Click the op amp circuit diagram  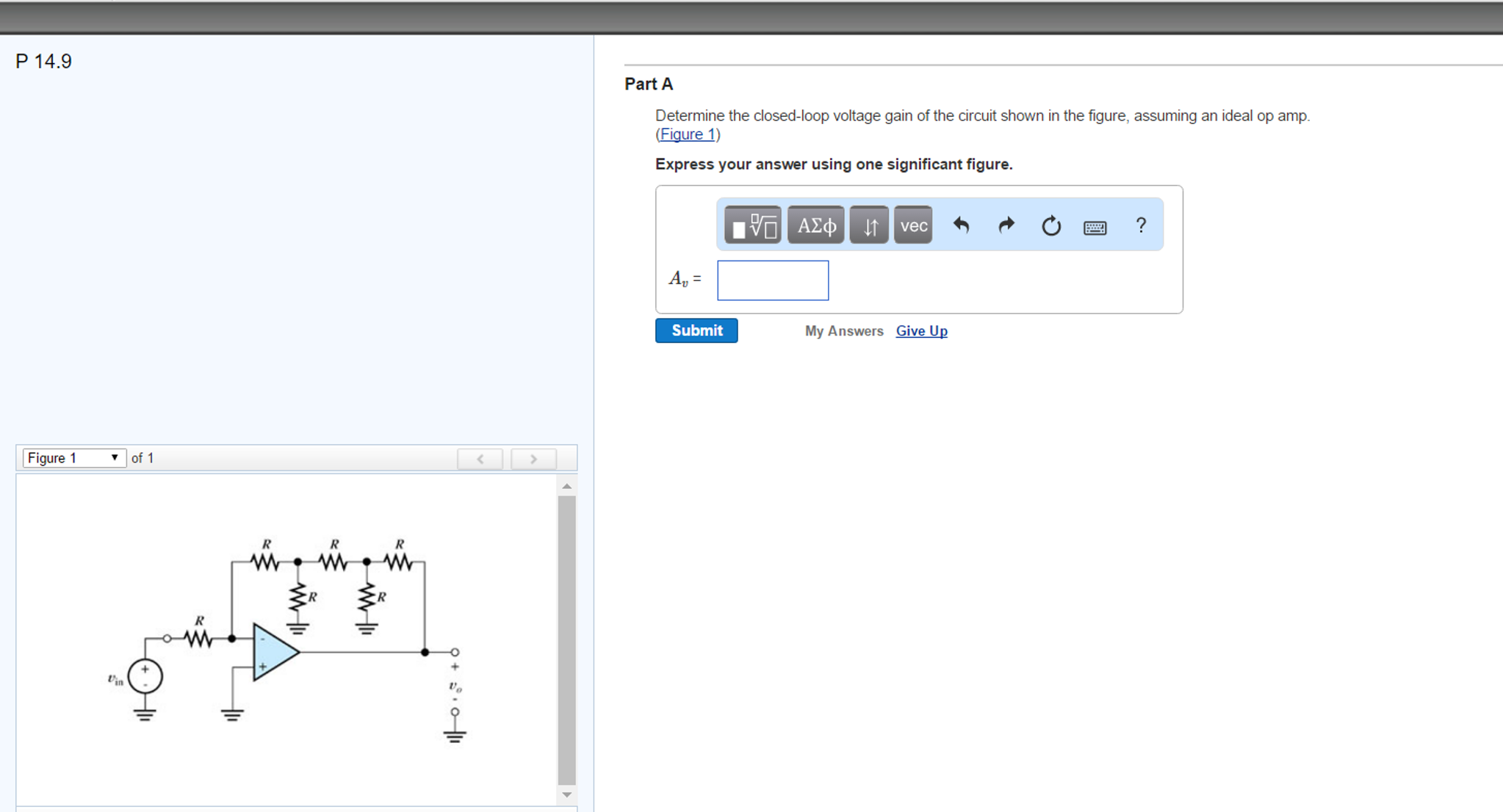pos(294,639)
